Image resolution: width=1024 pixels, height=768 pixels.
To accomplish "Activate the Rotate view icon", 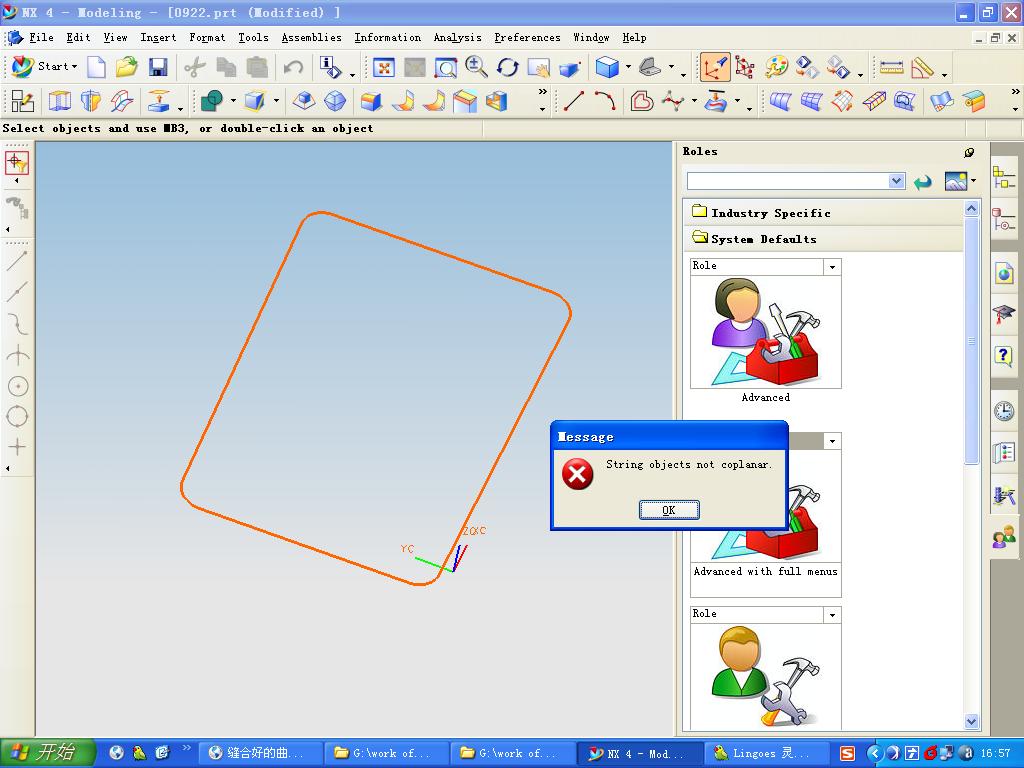I will tap(507, 67).
